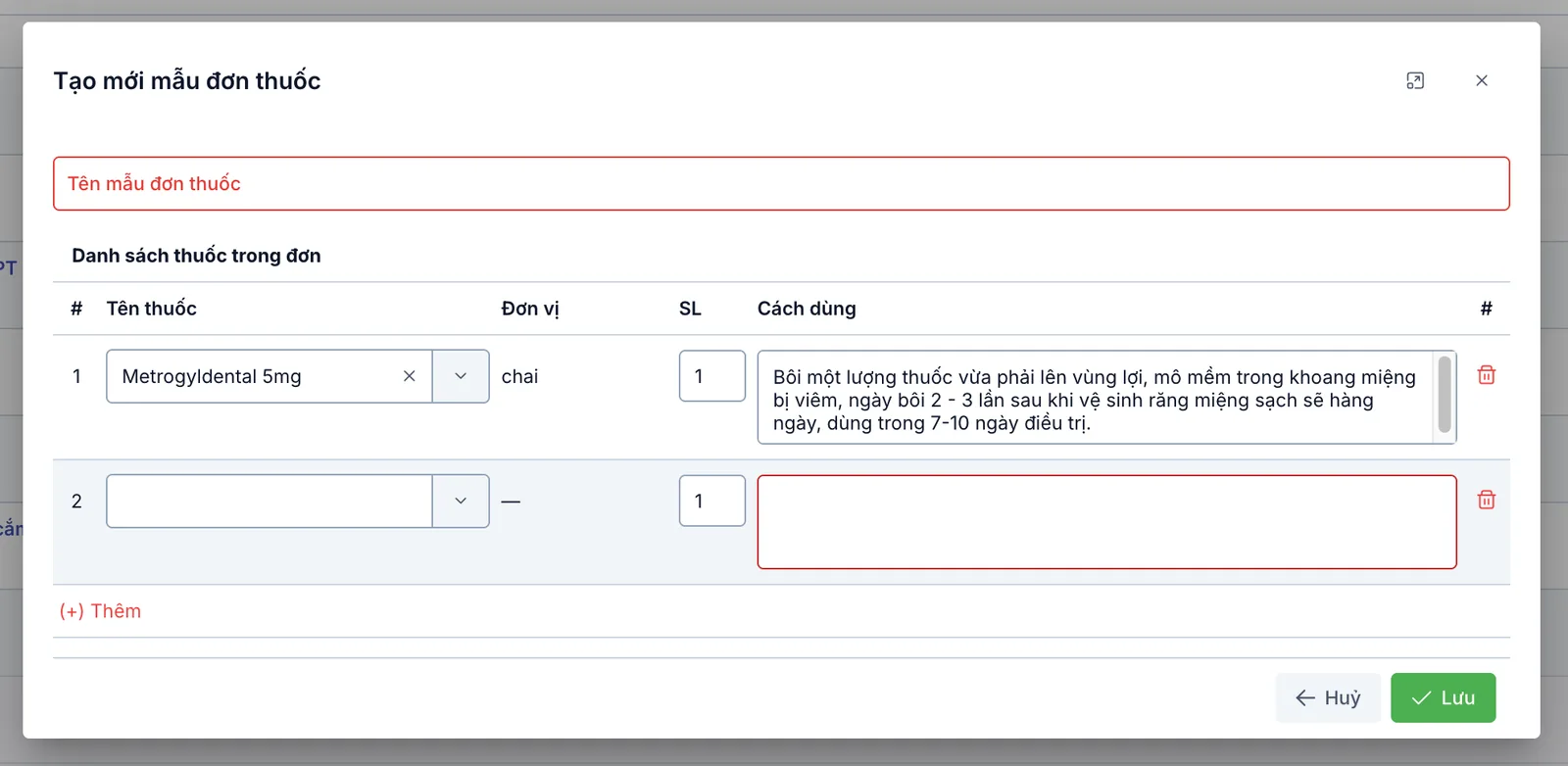The width and height of the screenshot is (1568, 766).
Task: Click the Tạo mới mẫu đơn thuốc title
Action: (187, 80)
